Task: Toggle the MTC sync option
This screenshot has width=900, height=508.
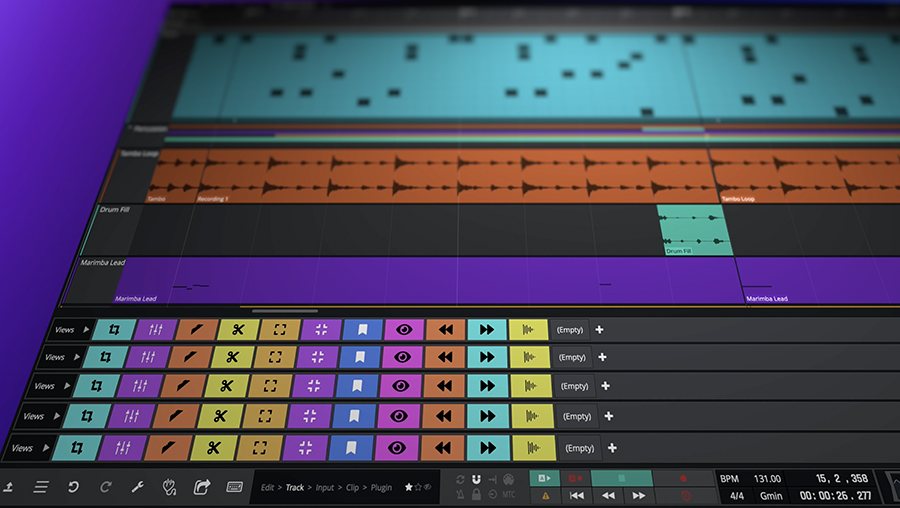Action: click(509, 494)
